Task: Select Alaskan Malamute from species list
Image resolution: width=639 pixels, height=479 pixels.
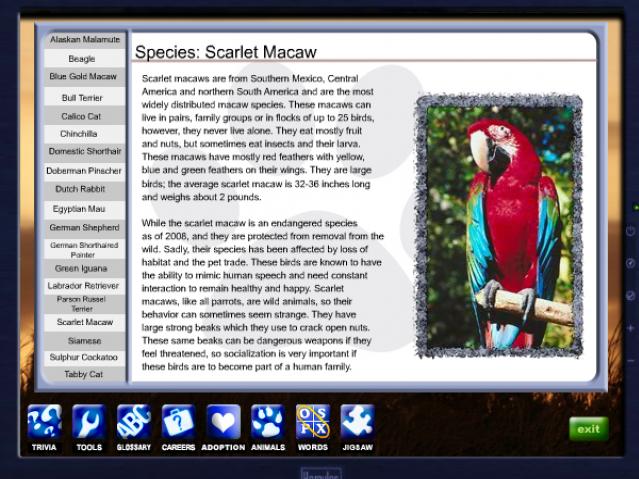Action: 85,40
